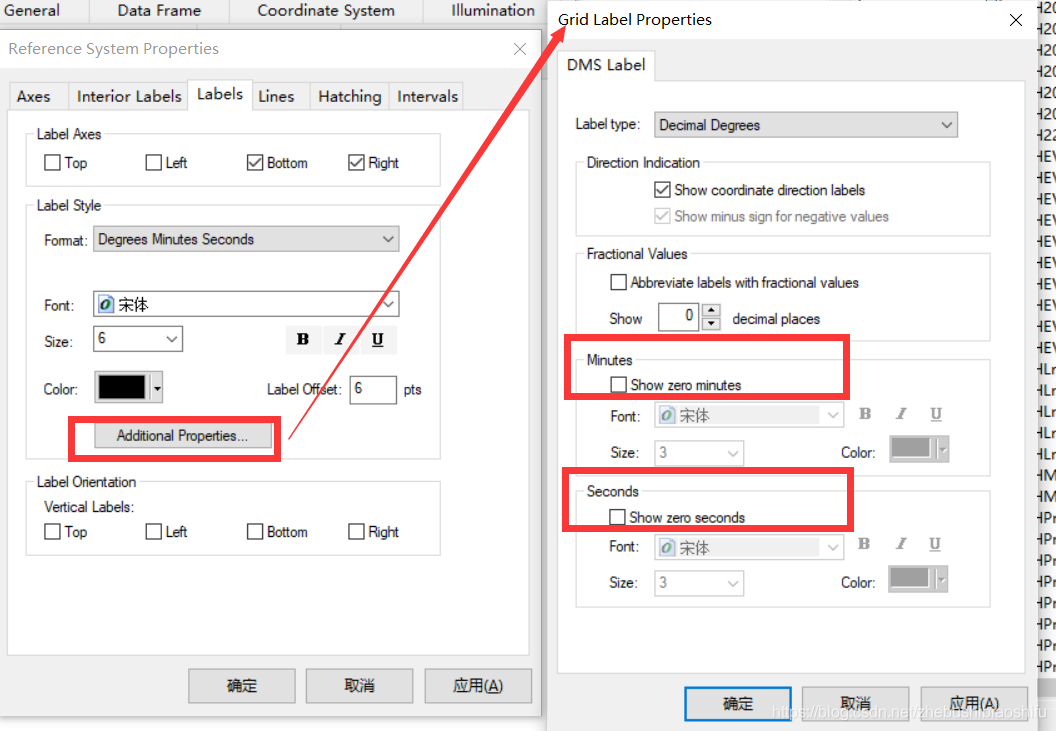Confirm Reference System Properties with 确定
Screen dimensions: 1056x731
click(242, 686)
